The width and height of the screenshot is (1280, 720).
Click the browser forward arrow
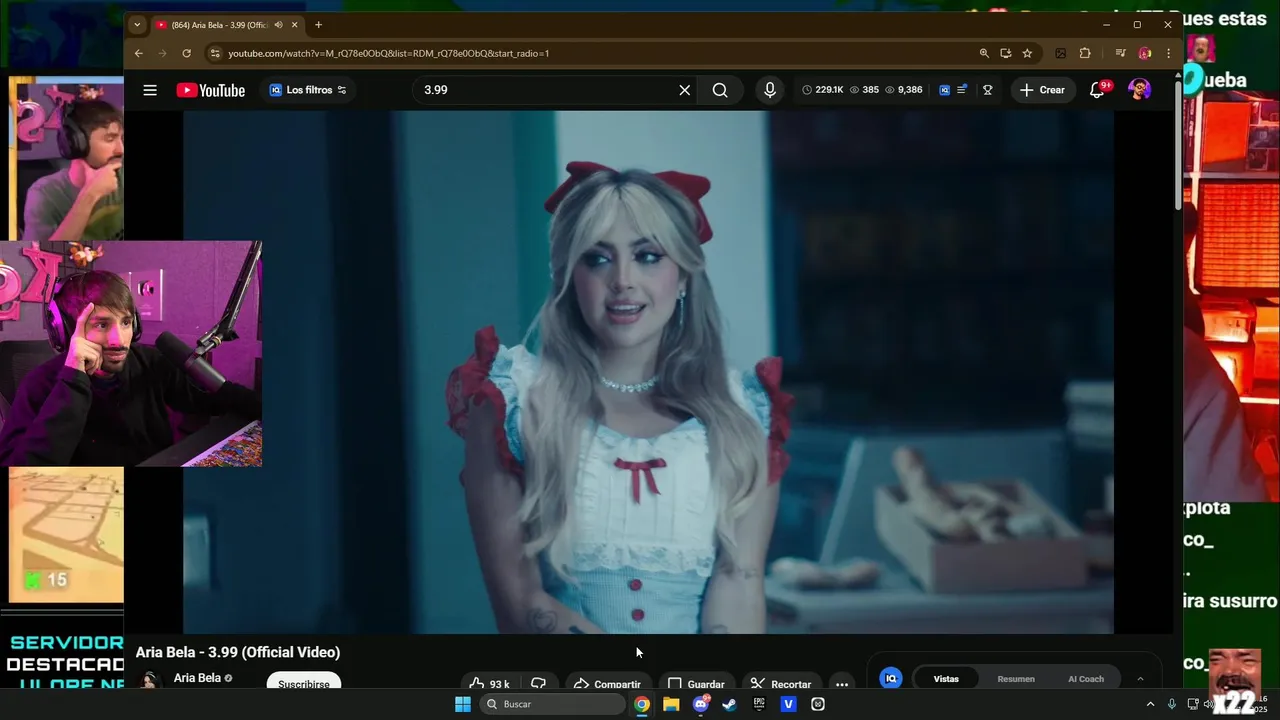coord(162,53)
